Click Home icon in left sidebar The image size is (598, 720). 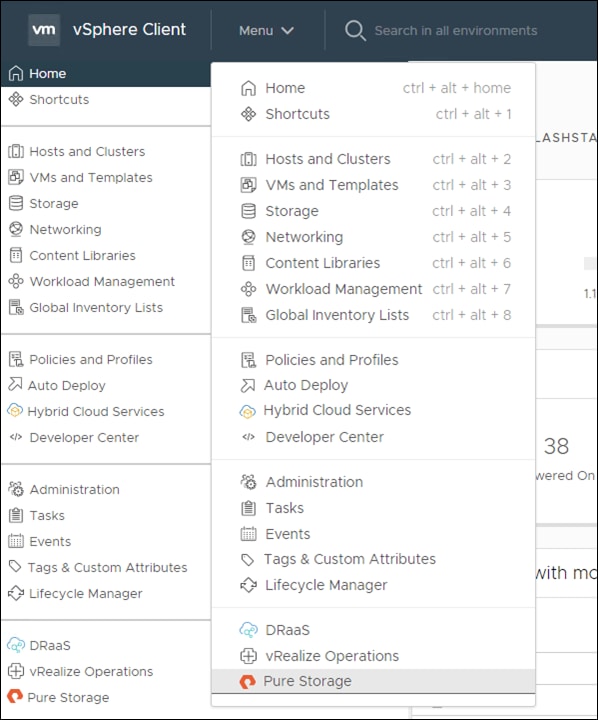point(16,73)
